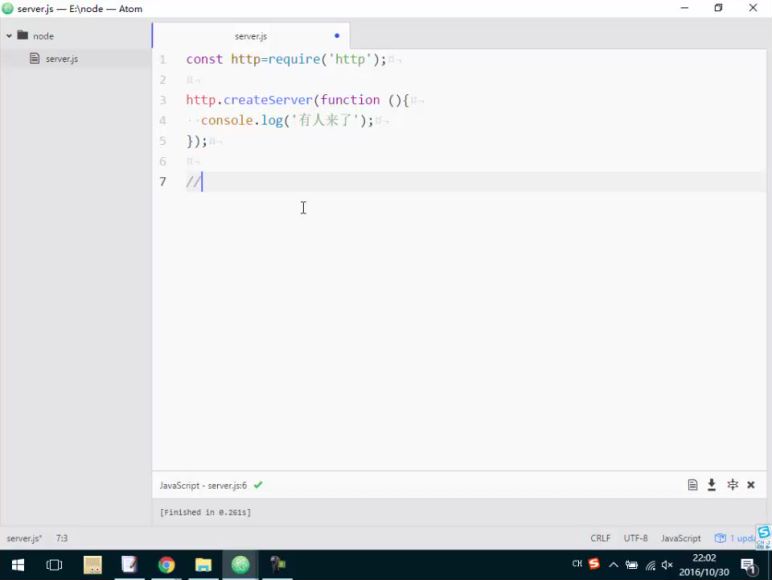Viewport: 772px width, 580px height.
Task: Click the node folder icon
Action: point(23,35)
